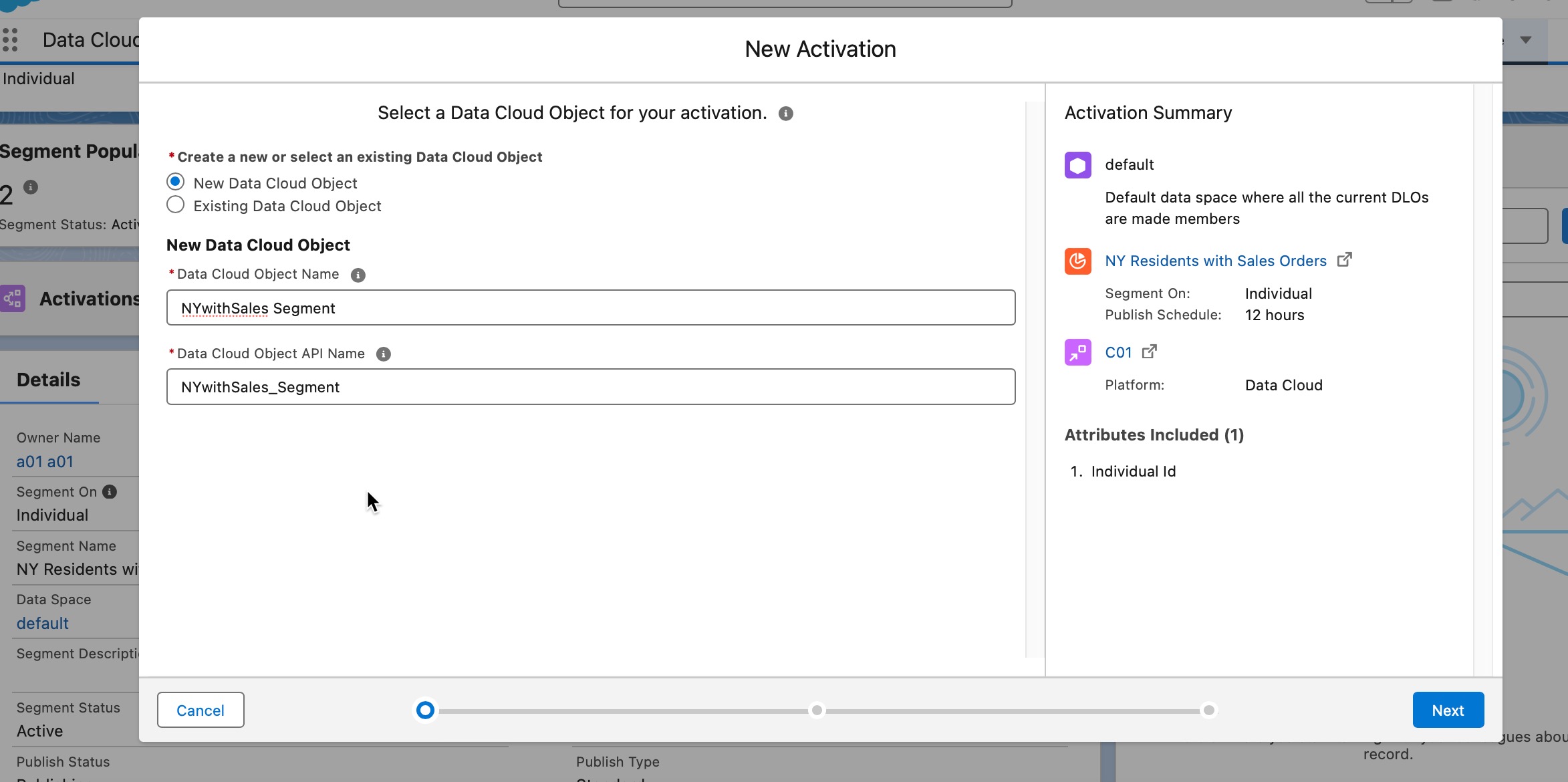This screenshot has height=782, width=1568.
Task: Cancel the New Activation dialog
Action: [x=201, y=710]
